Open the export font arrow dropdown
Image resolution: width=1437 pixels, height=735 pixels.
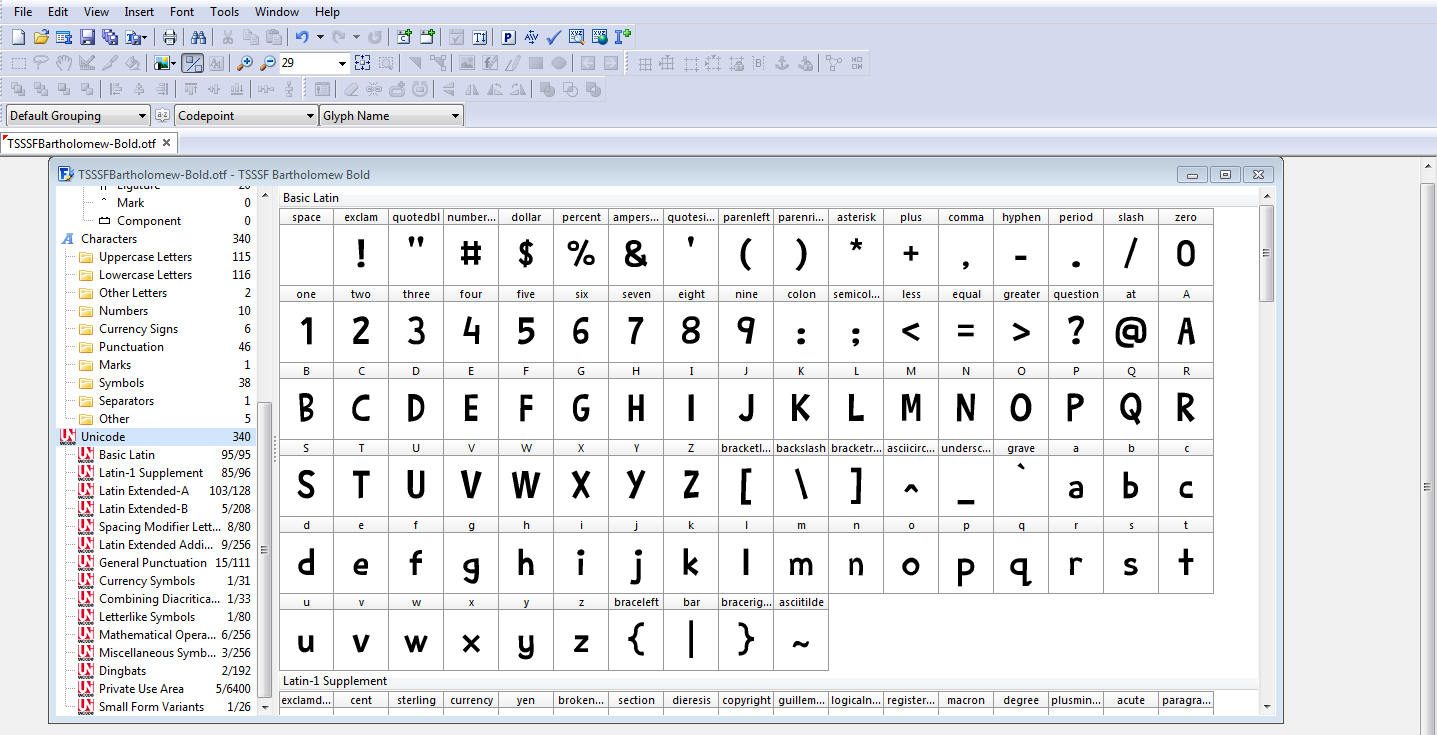[146, 37]
